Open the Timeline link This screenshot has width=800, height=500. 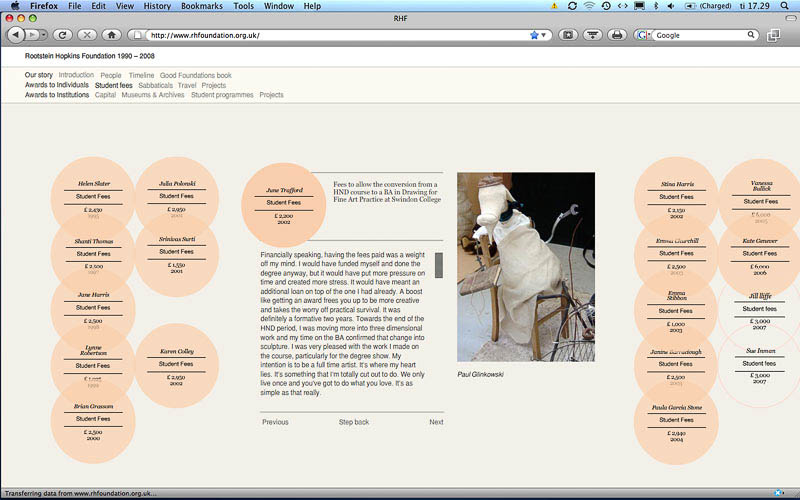(x=141, y=75)
